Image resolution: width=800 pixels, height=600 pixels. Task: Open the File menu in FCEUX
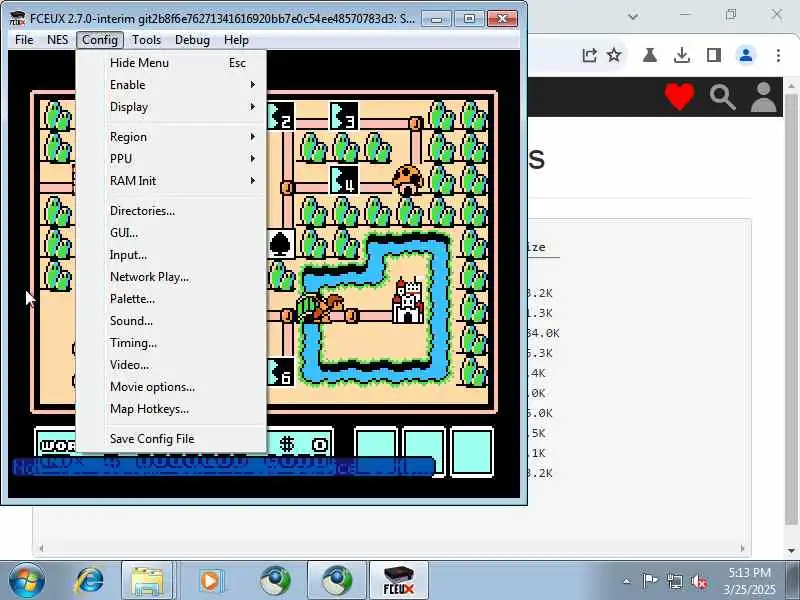(24, 40)
